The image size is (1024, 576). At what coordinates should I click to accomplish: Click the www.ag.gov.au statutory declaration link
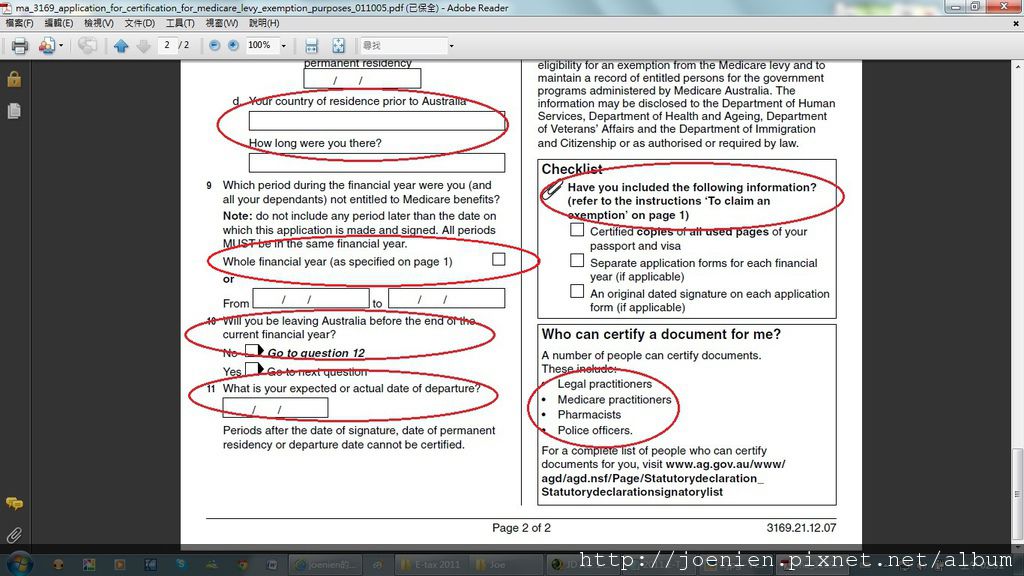[x=663, y=478]
